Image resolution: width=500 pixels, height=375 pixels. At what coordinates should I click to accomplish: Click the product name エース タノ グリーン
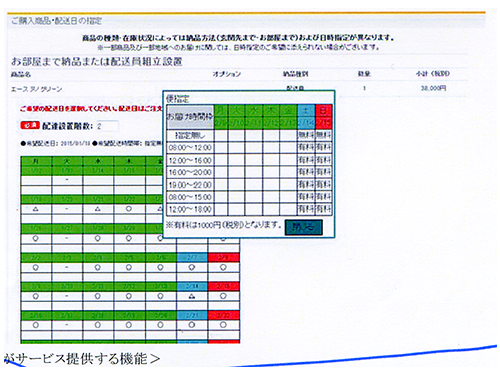tap(36, 89)
